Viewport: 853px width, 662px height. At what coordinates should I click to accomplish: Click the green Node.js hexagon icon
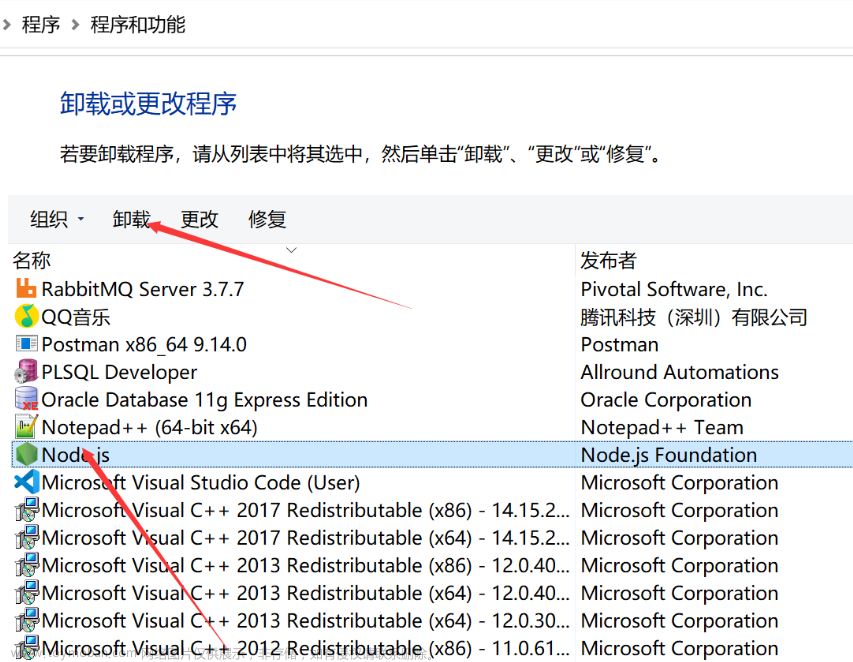pos(26,455)
